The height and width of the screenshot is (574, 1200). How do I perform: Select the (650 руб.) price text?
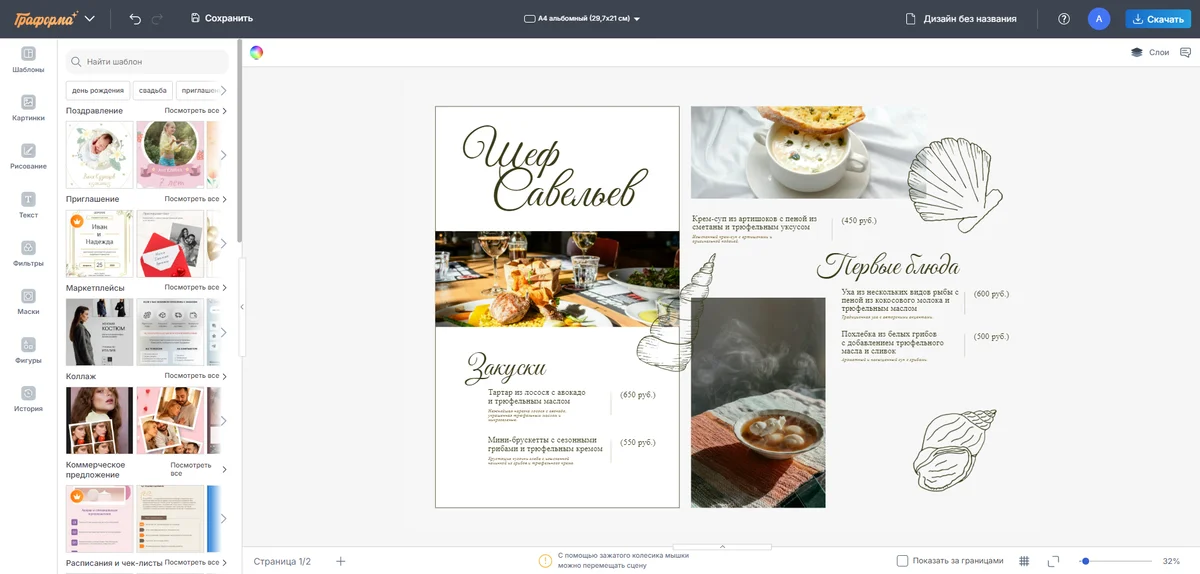point(638,395)
